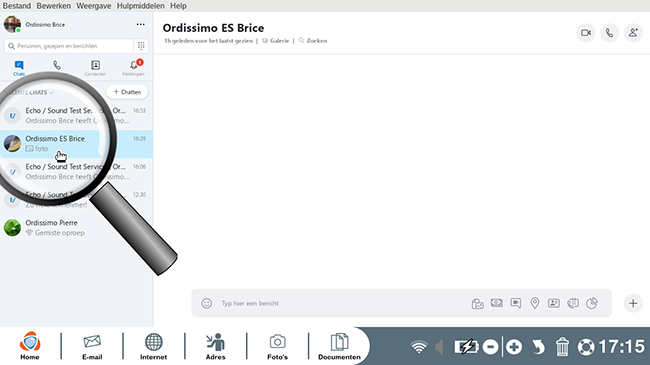This screenshot has height=365, width=650.
Task: Click the speaker volume icon
Action: (439, 347)
